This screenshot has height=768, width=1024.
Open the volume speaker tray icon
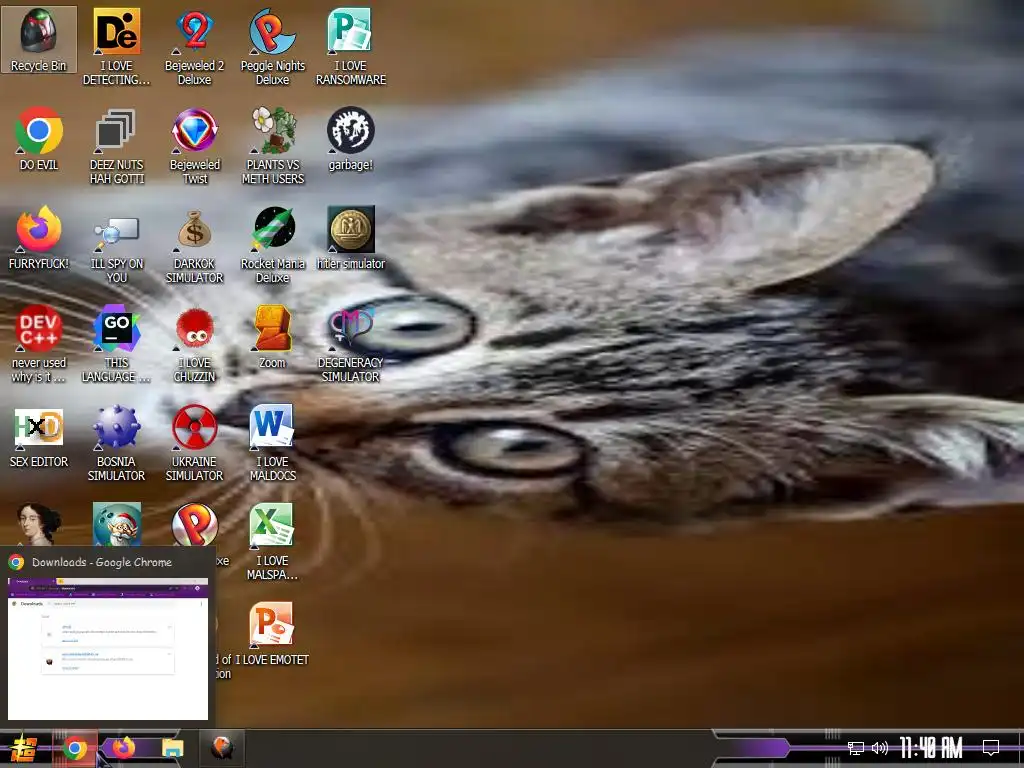880,748
